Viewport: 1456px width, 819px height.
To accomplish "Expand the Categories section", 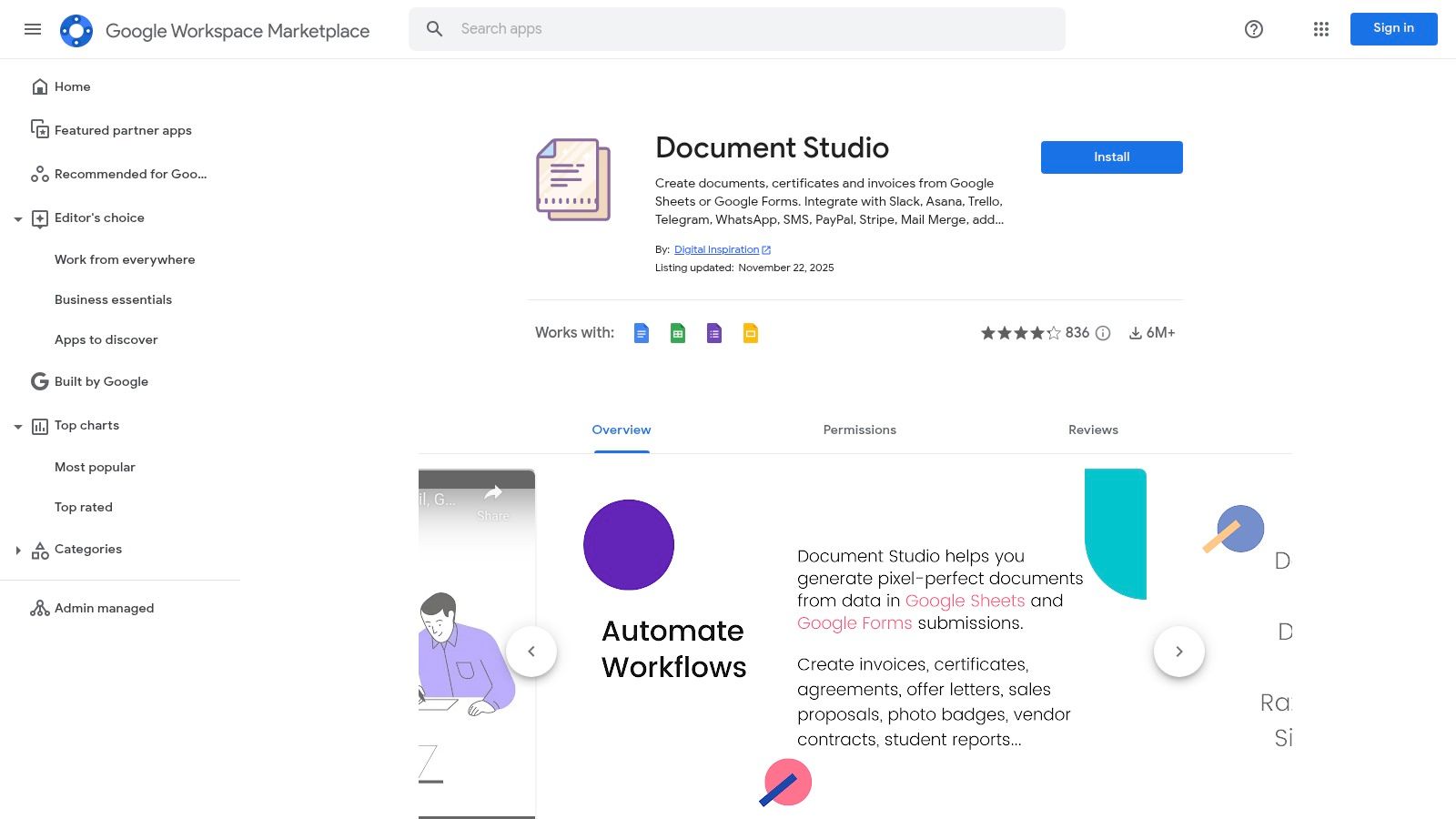I will coord(18,550).
